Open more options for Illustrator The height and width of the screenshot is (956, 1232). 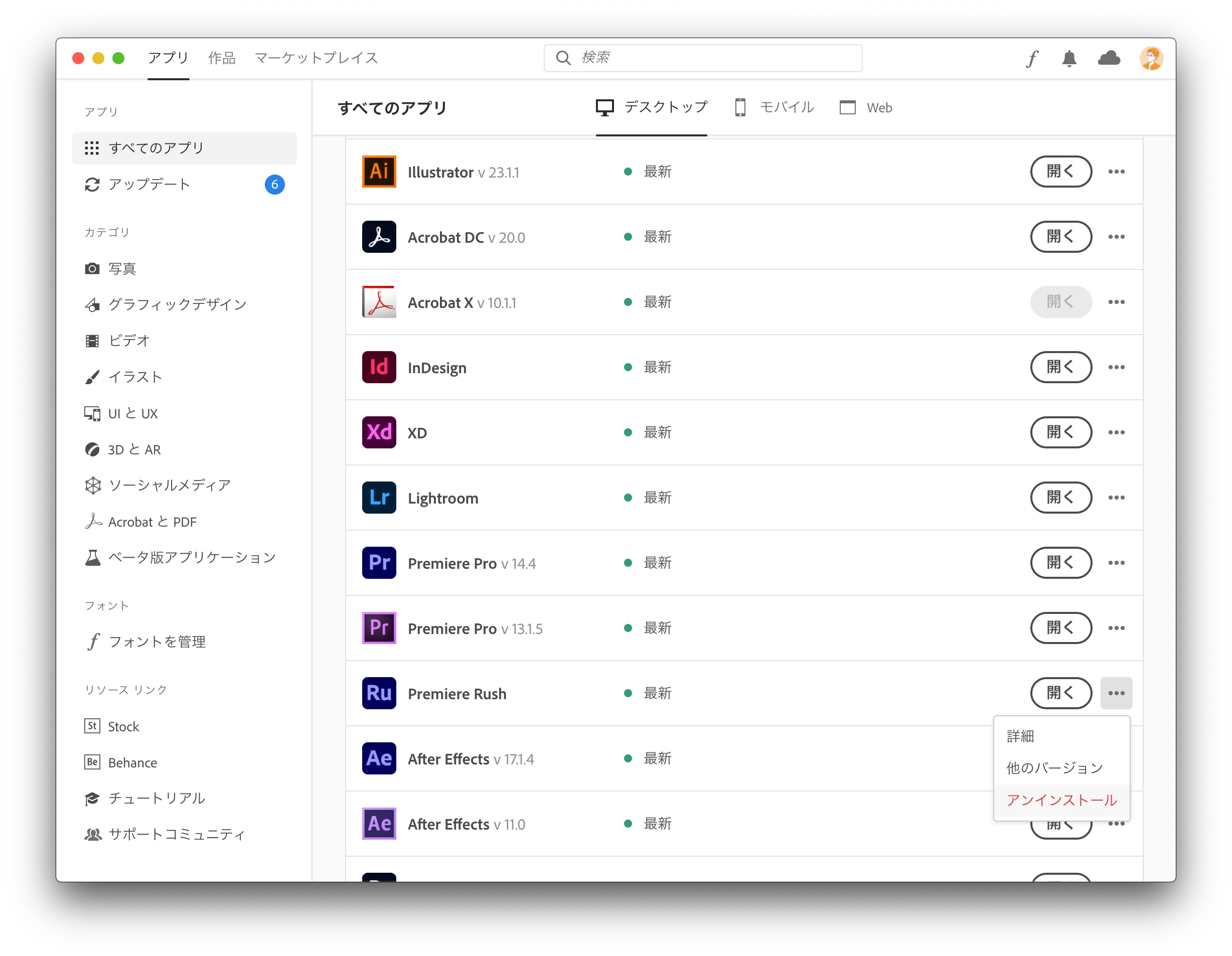click(x=1116, y=172)
